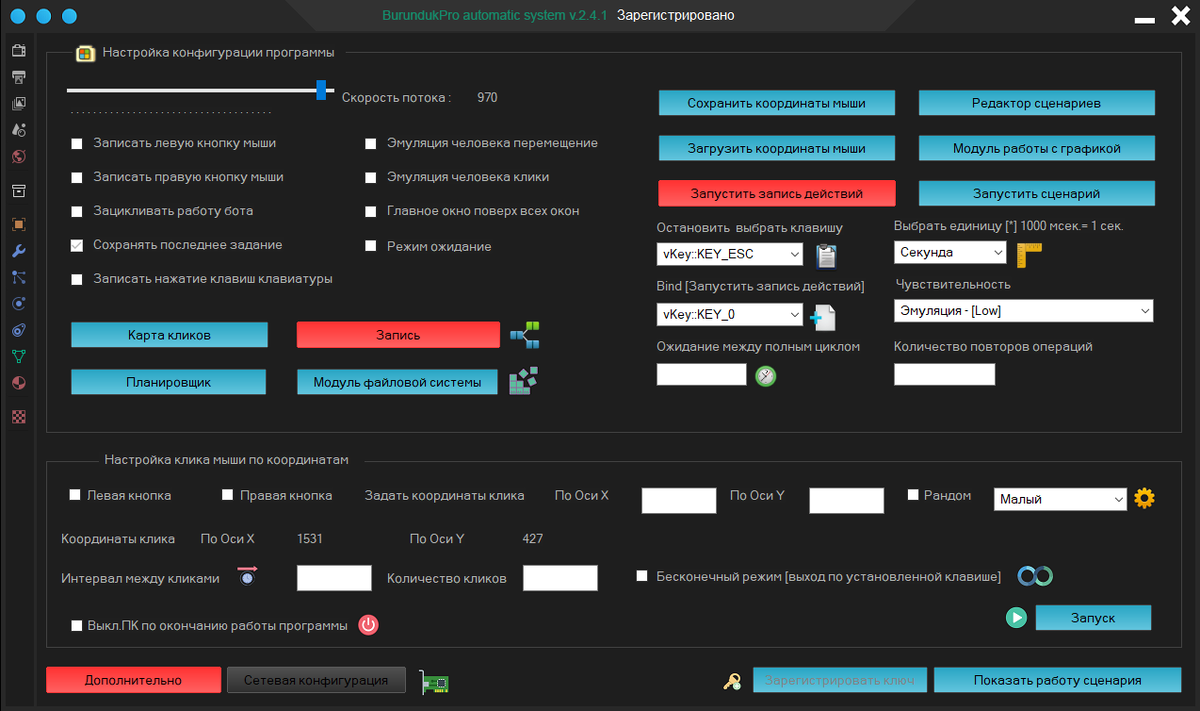Enable Режим ожидание checkbox
This screenshot has height=711, width=1200.
[370, 246]
